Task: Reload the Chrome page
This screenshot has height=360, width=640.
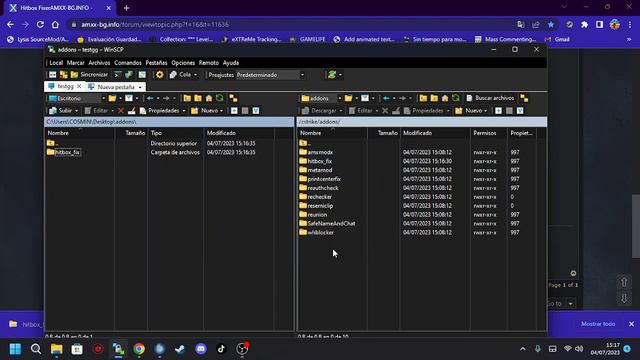Action: (x=40, y=24)
